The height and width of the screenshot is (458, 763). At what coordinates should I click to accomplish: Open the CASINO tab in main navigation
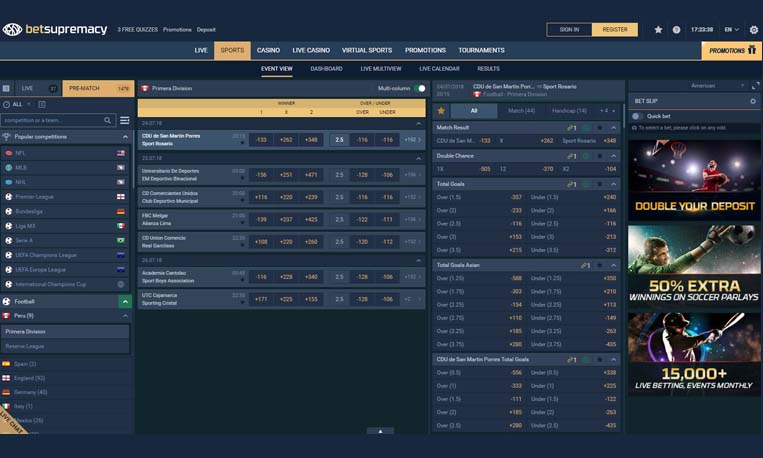click(x=268, y=50)
